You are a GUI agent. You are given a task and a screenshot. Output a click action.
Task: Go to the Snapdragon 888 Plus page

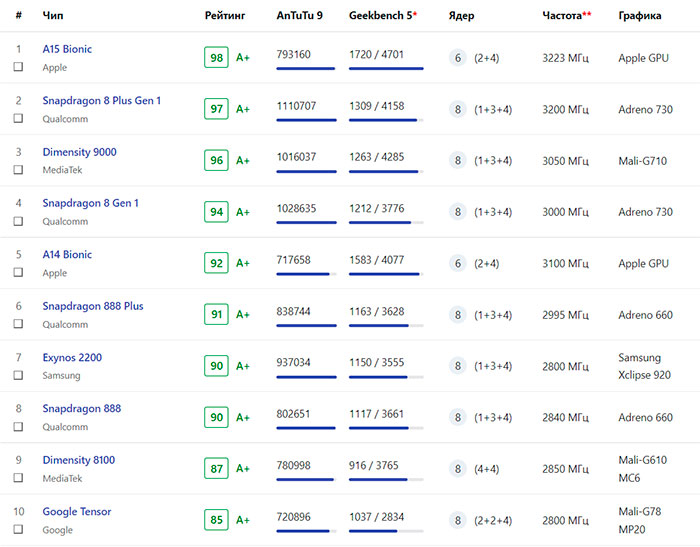pos(93,306)
